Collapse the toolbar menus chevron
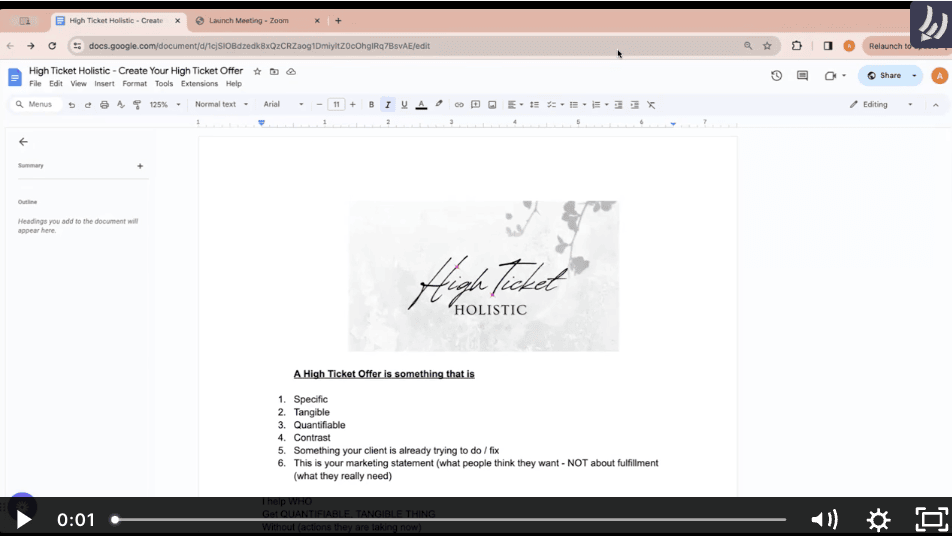 click(936, 105)
